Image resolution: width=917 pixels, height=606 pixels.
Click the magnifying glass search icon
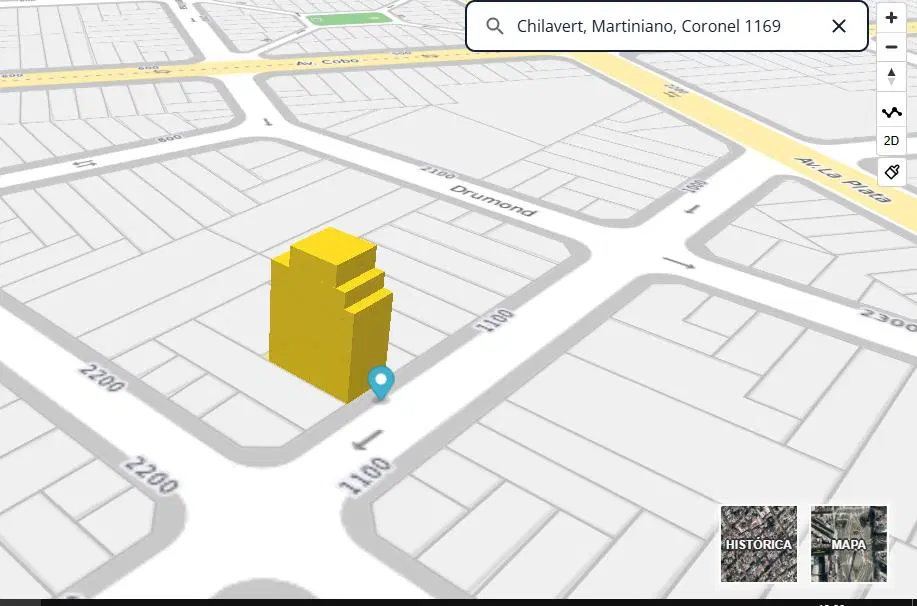[x=495, y=26]
